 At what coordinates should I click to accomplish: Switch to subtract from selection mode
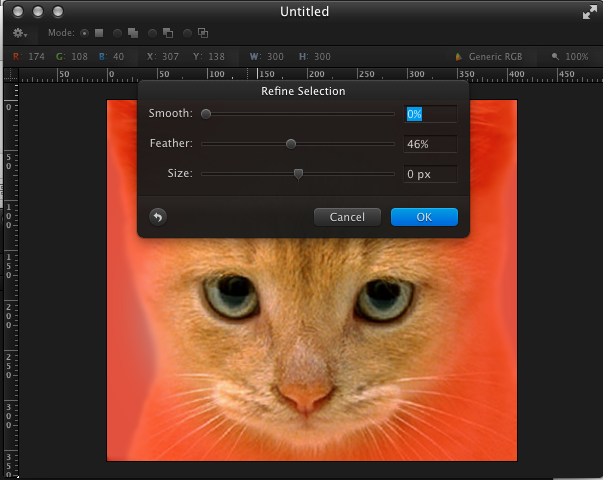(167, 33)
